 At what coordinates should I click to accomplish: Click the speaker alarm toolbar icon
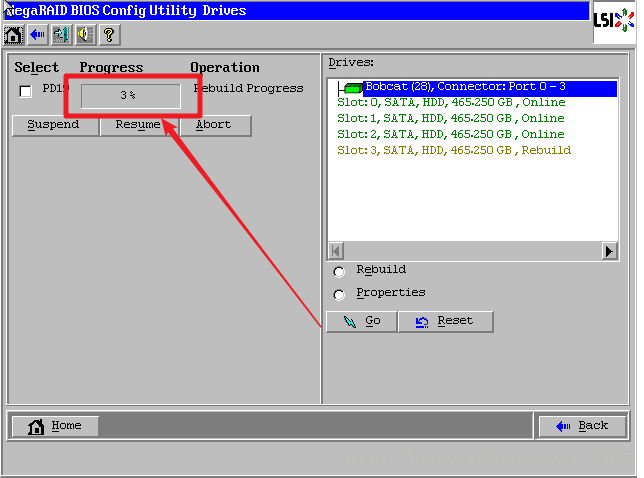point(85,35)
